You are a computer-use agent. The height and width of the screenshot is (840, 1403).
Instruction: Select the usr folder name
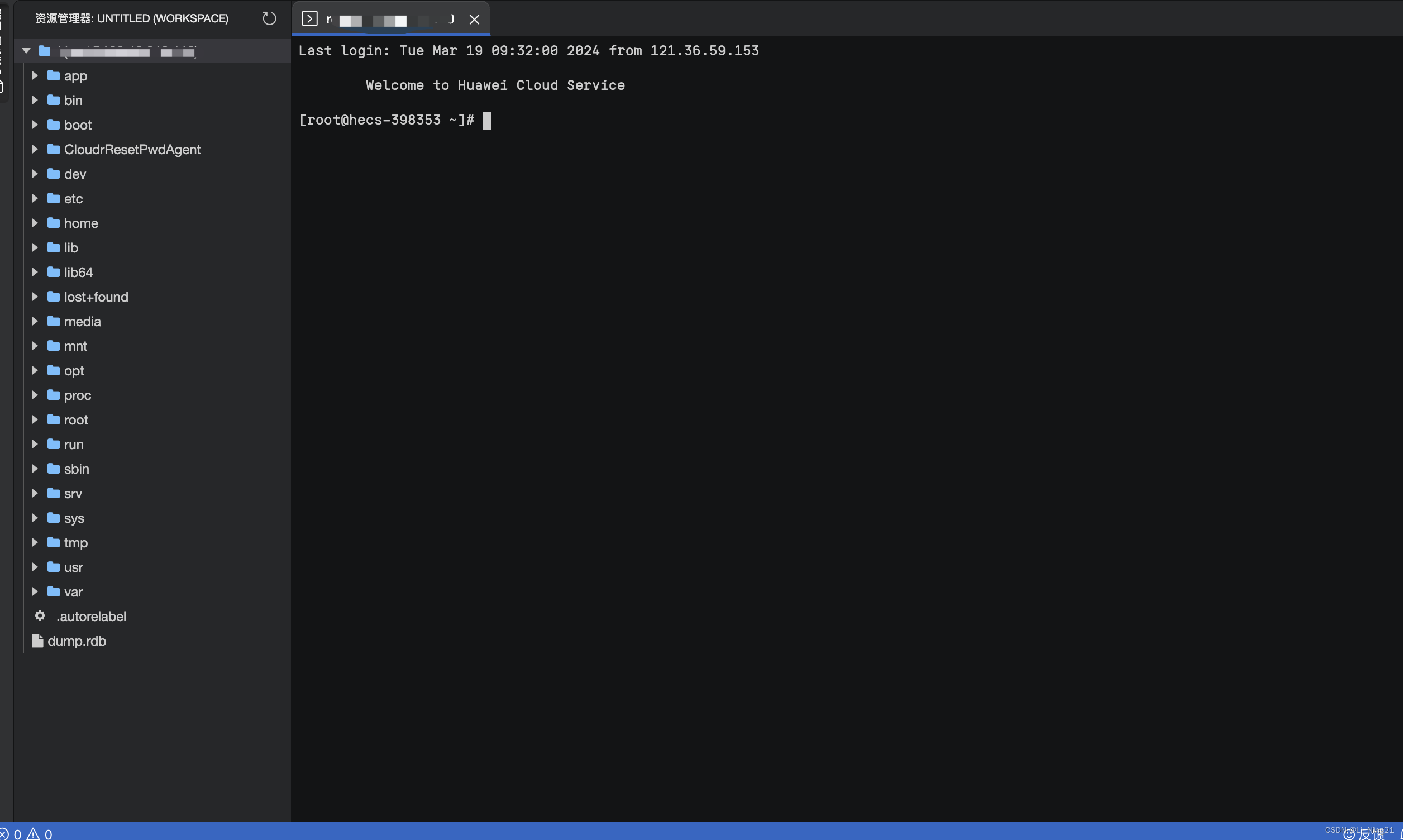(x=73, y=567)
